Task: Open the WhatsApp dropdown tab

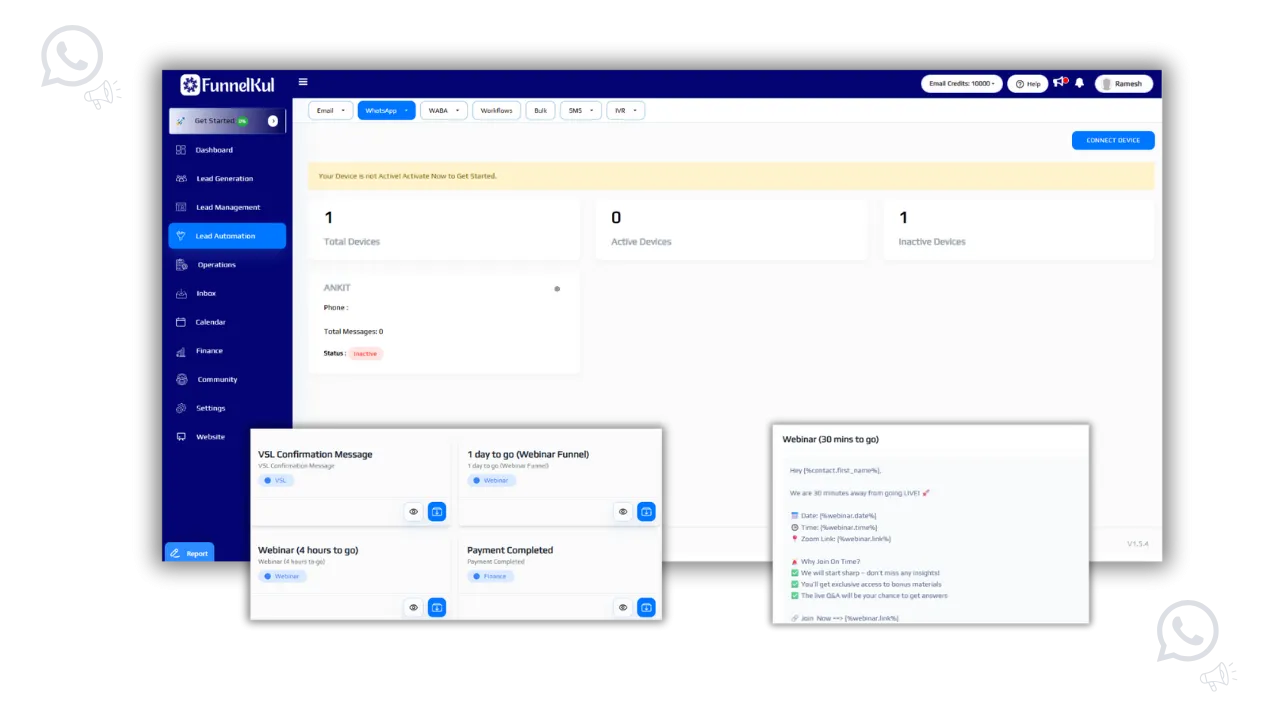Action: [386, 111]
